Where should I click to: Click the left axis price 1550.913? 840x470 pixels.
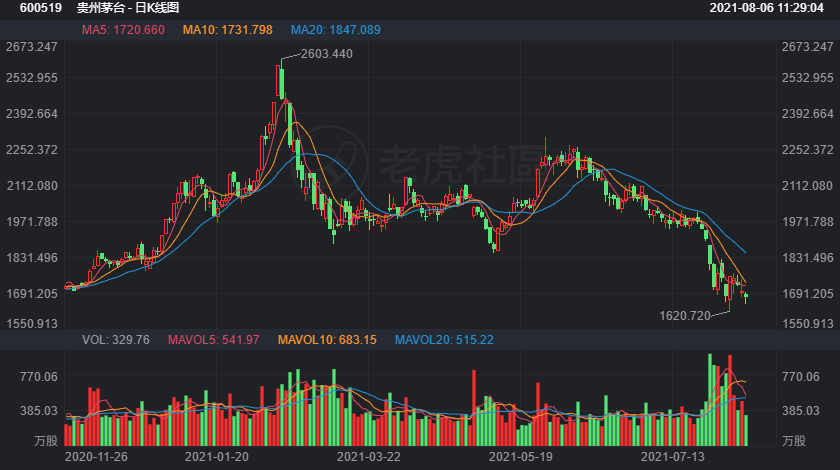[x=32, y=323]
